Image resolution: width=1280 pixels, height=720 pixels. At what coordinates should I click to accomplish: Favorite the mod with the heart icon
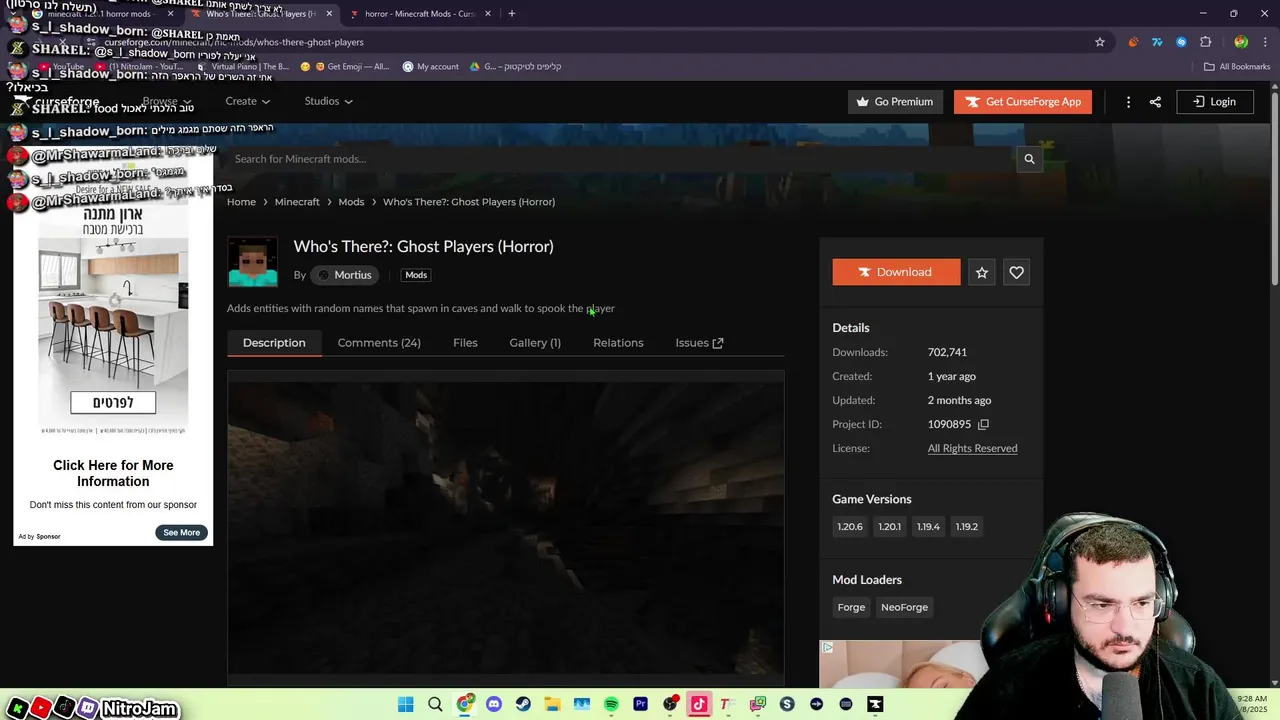(1016, 272)
